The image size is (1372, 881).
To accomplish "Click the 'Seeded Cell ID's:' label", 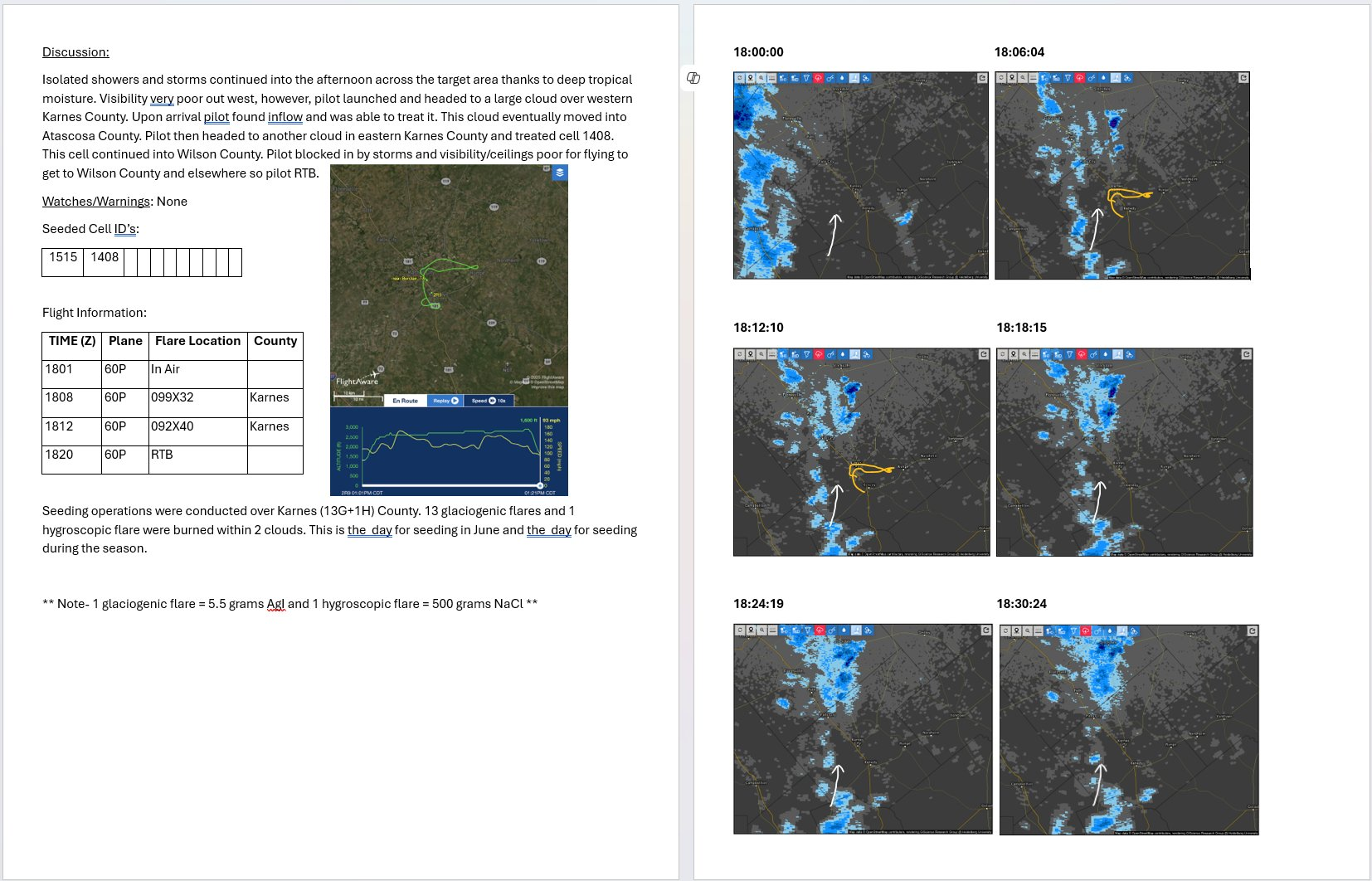I will [90, 229].
